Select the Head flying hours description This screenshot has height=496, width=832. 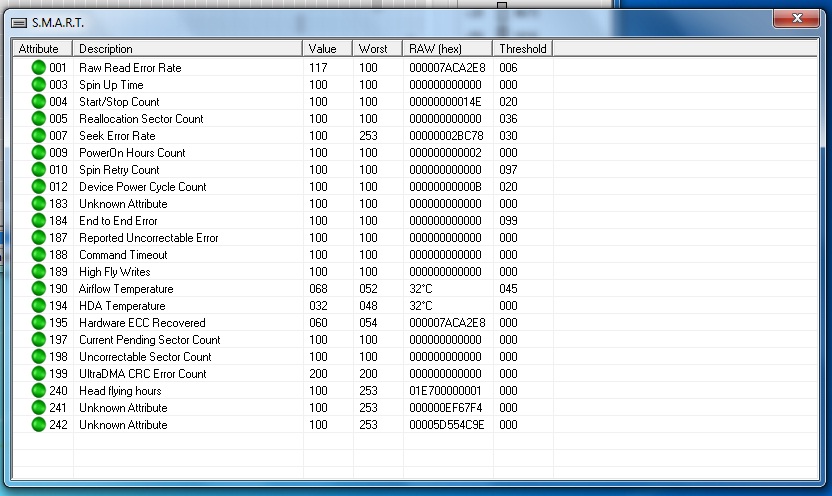coord(120,391)
